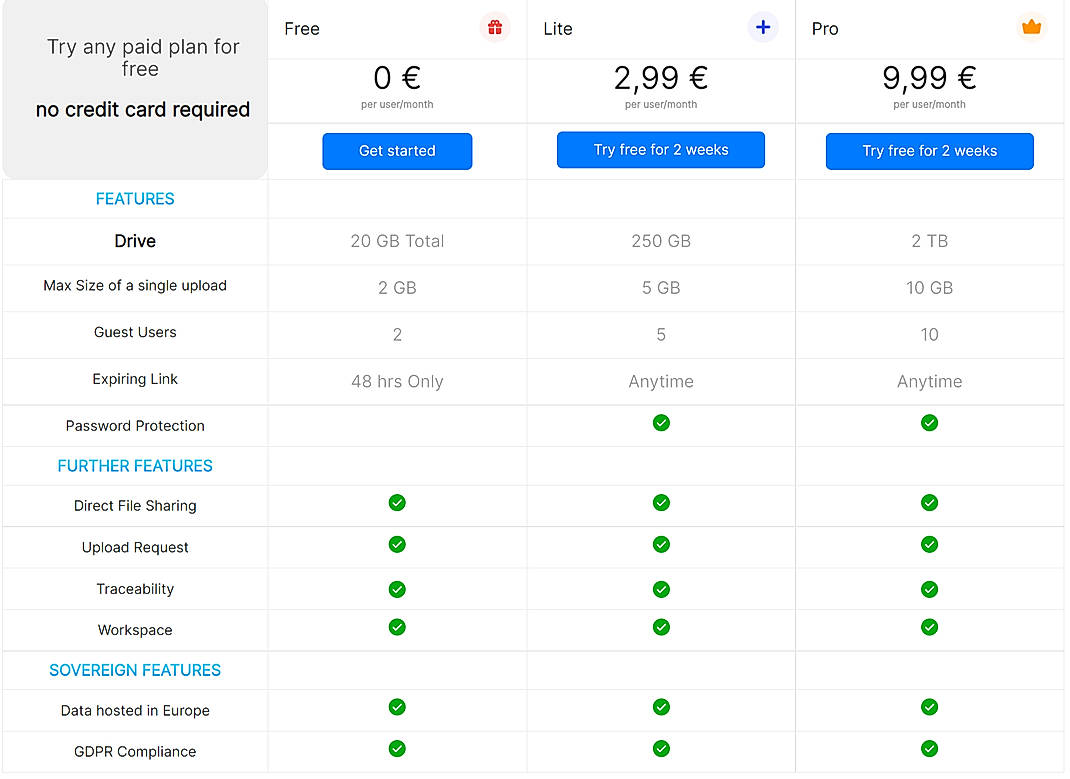Click Pro plan Anytime expiring link value

pos(929,381)
